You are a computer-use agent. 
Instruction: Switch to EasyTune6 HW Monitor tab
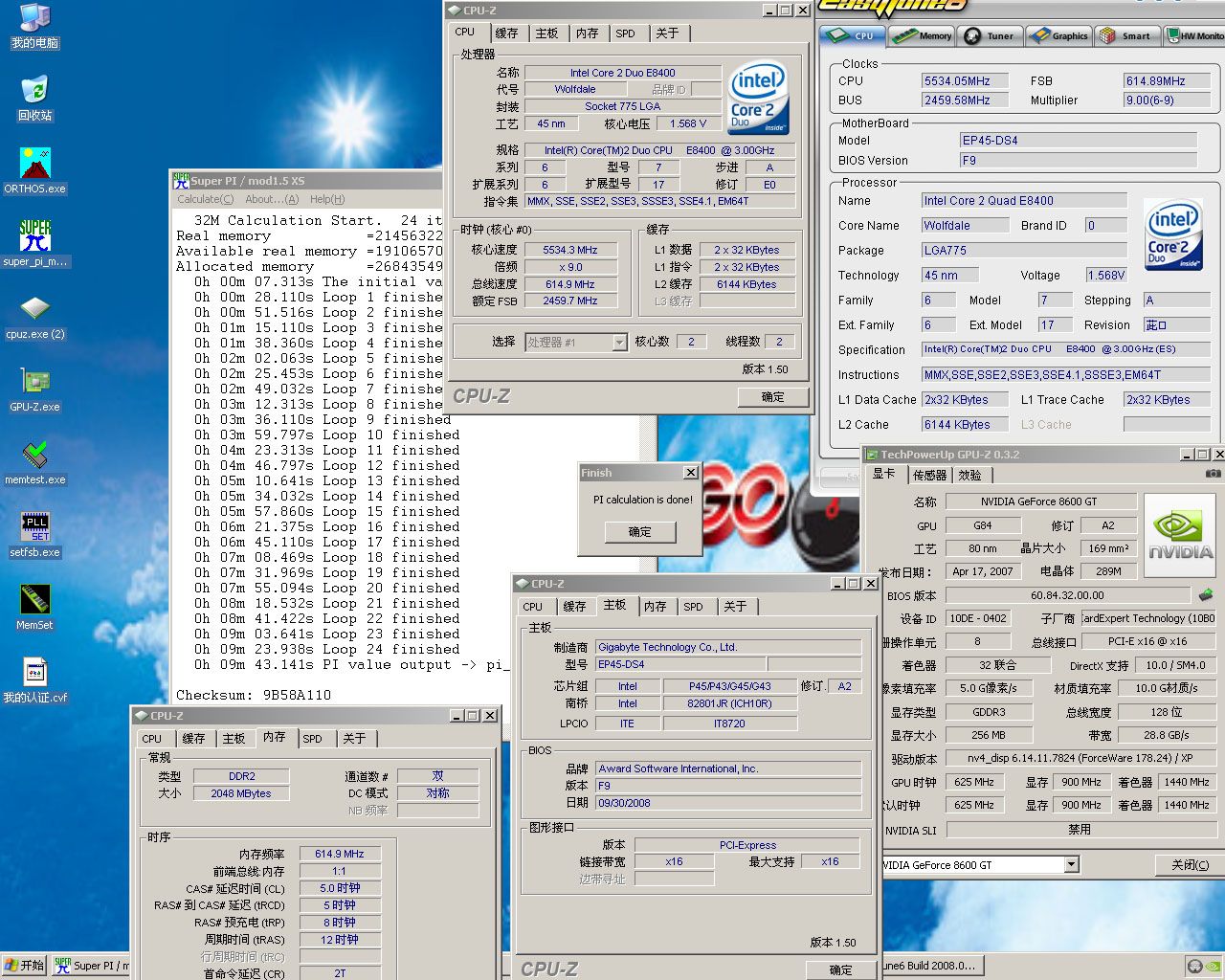pos(1193,35)
